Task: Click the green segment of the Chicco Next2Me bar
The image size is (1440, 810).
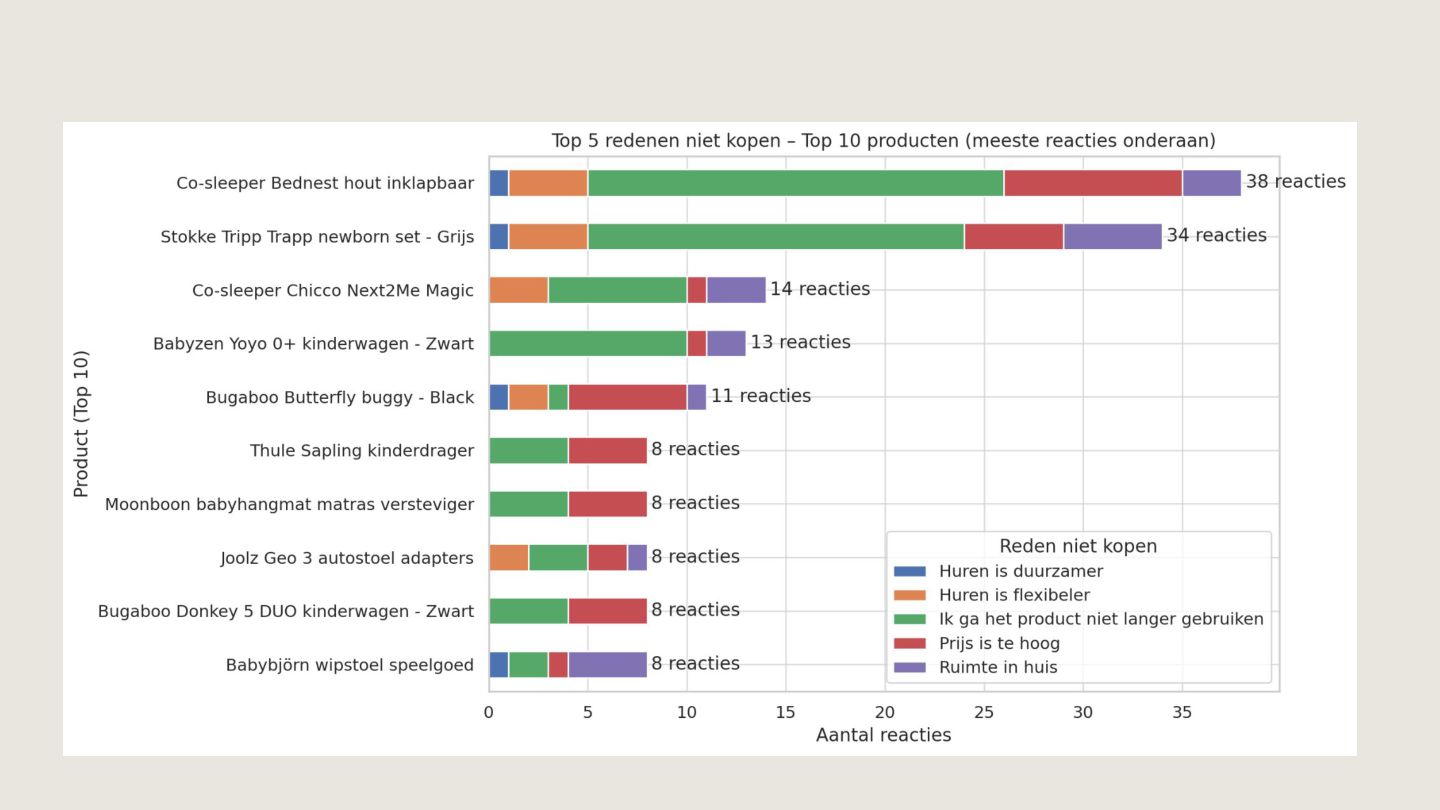Action: click(x=617, y=290)
